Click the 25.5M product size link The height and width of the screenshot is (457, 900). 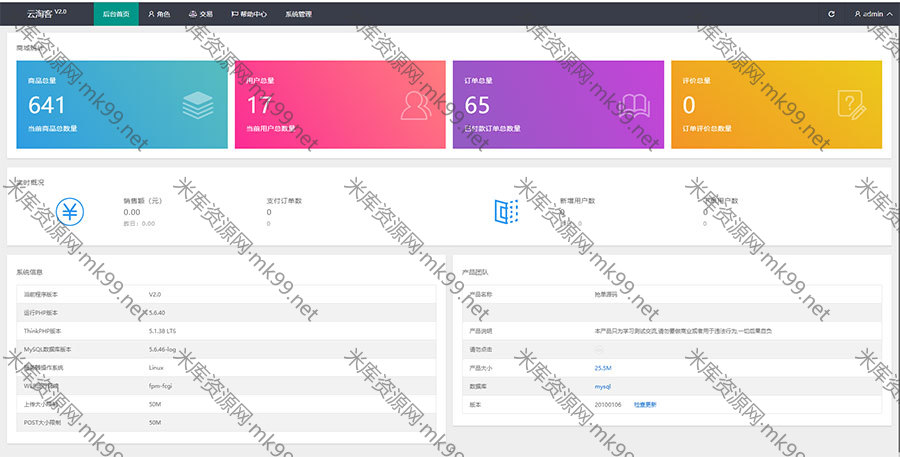tap(603, 368)
